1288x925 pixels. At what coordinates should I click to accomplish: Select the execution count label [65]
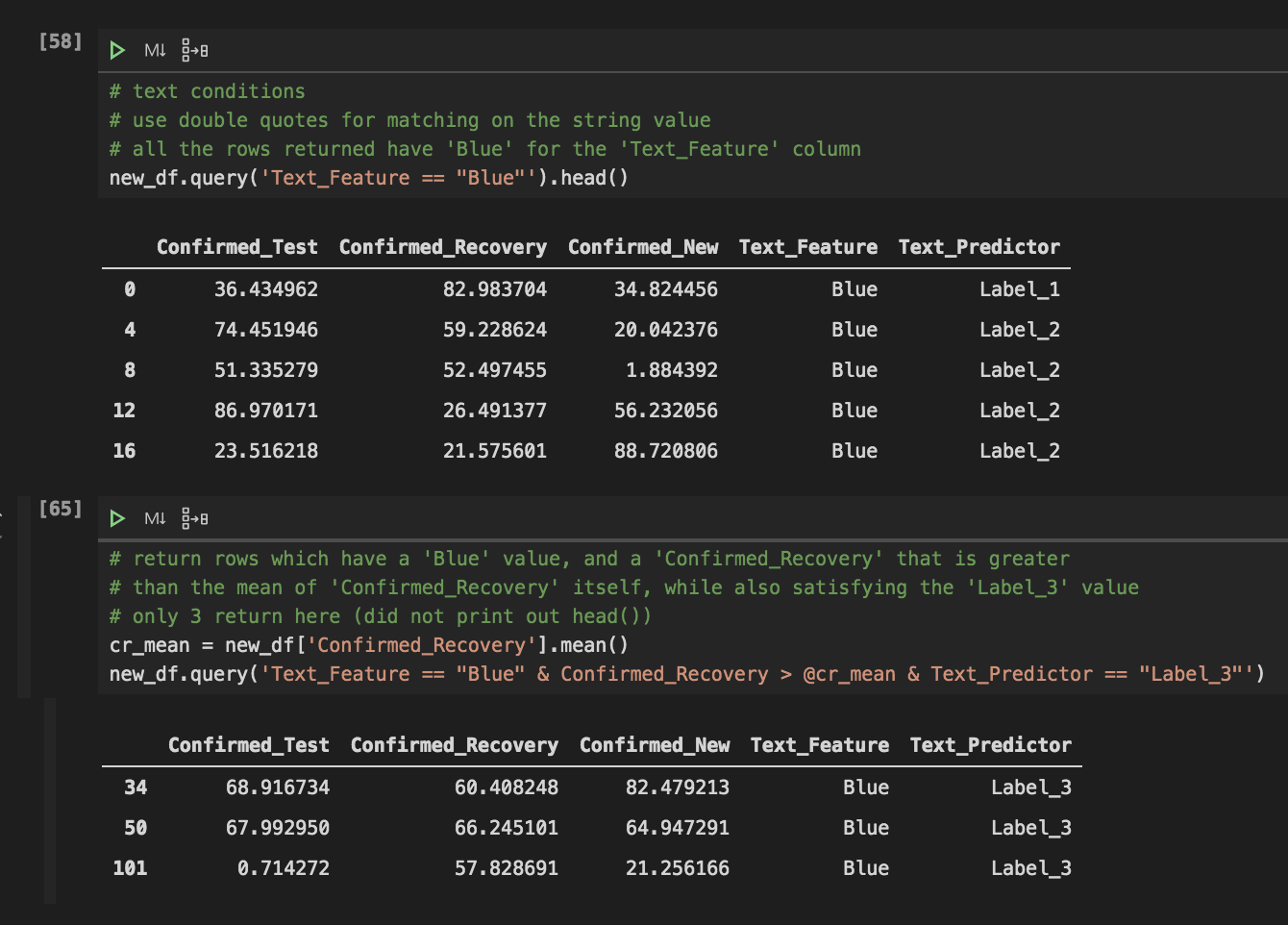click(61, 509)
